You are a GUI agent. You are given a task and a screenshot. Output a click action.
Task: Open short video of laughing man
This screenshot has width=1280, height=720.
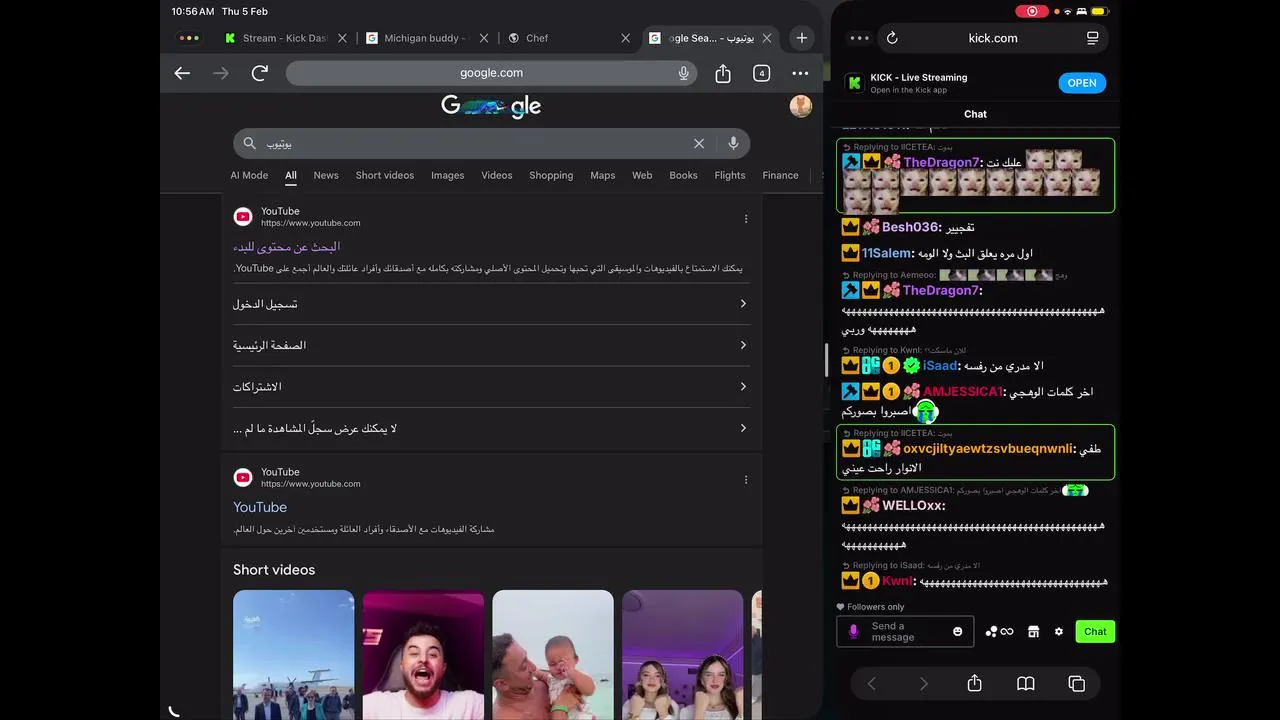pos(423,654)
